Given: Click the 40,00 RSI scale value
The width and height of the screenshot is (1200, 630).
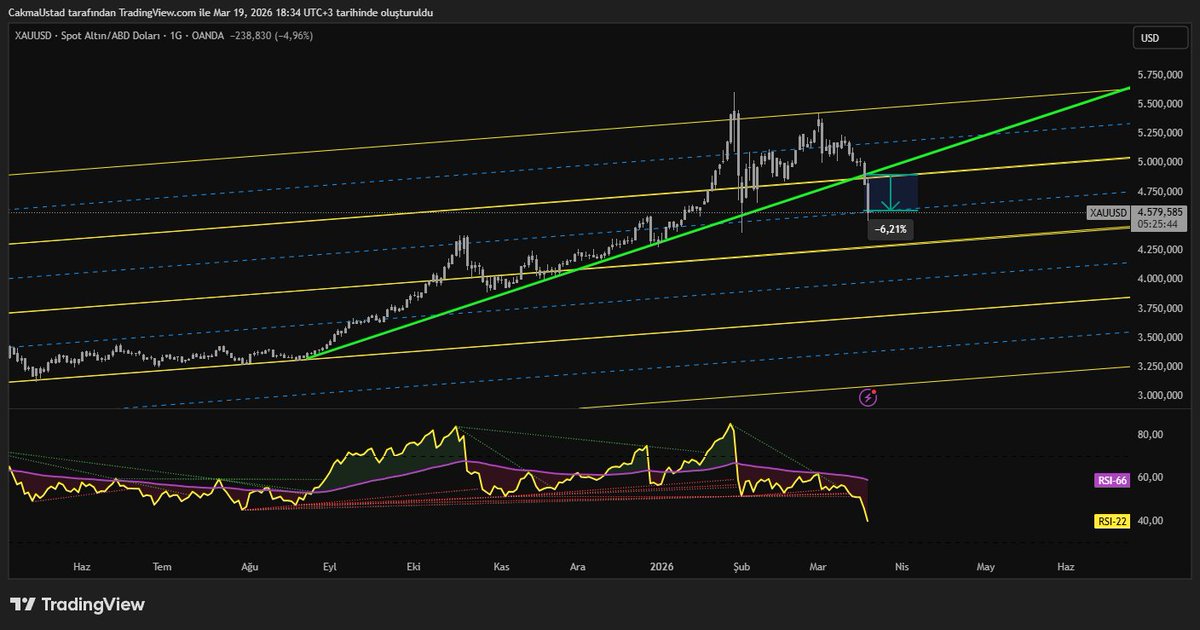Looking at the screenshot, I should pos(1149,521).
